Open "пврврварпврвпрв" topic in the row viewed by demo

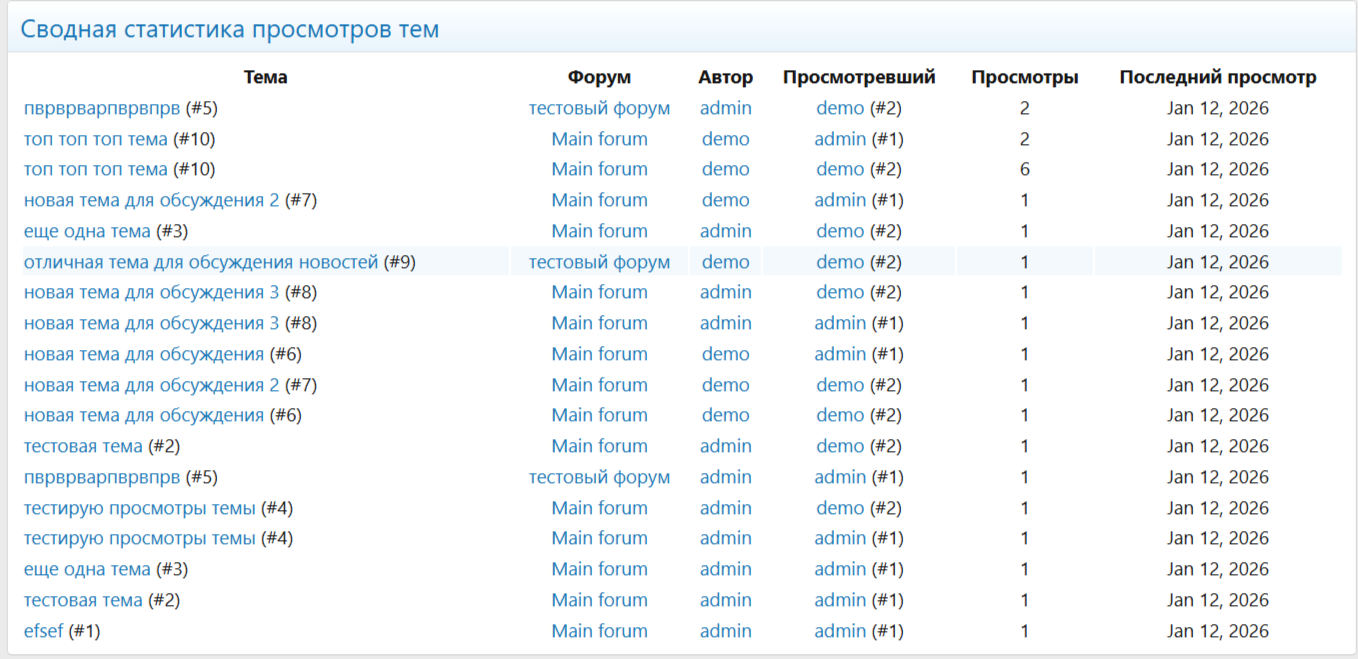pos(102,108)
